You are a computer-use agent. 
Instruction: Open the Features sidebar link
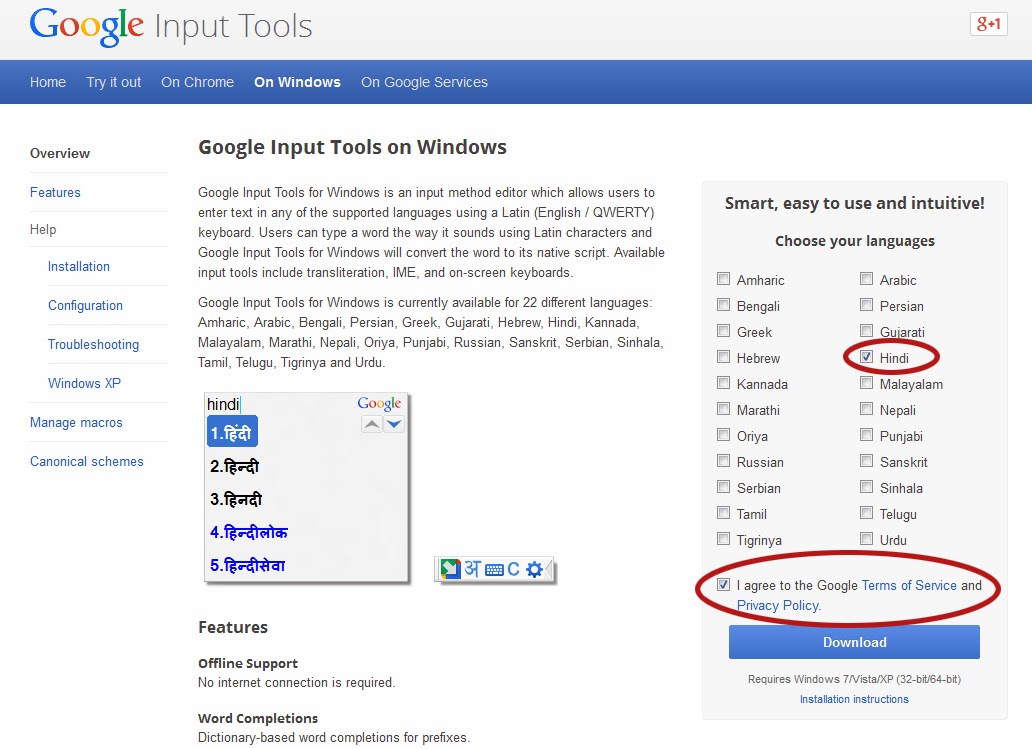click(55, 192)
